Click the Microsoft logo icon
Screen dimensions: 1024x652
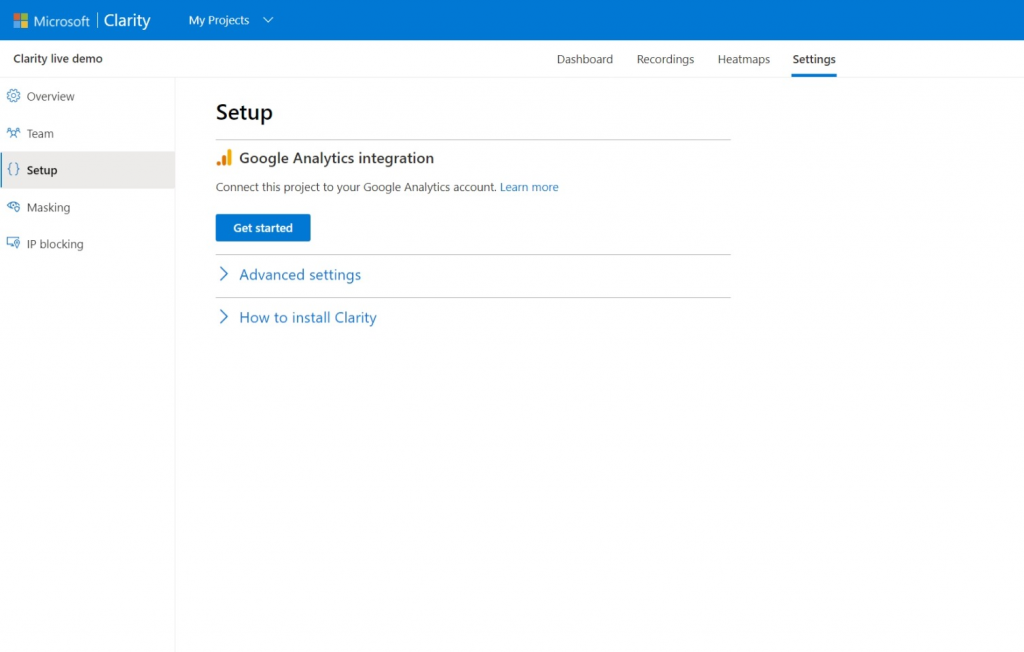(x=20, y=20)
